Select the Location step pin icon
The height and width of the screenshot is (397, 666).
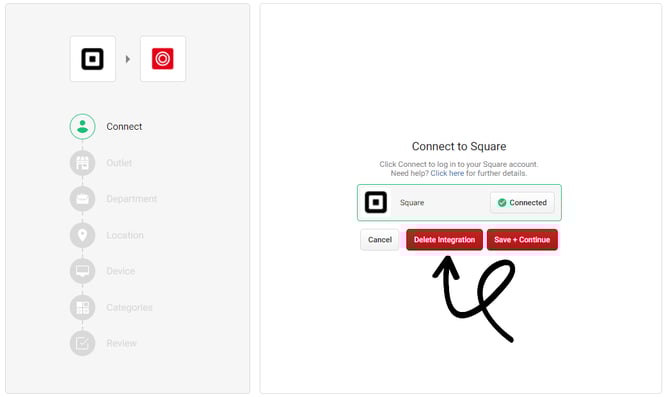tap(82, 235)
